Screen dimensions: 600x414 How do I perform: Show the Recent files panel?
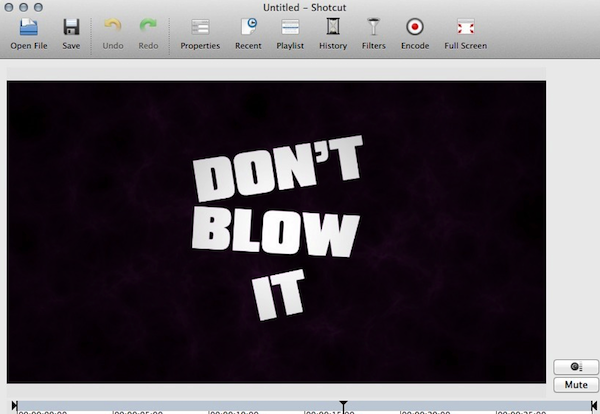coord(248,33)
